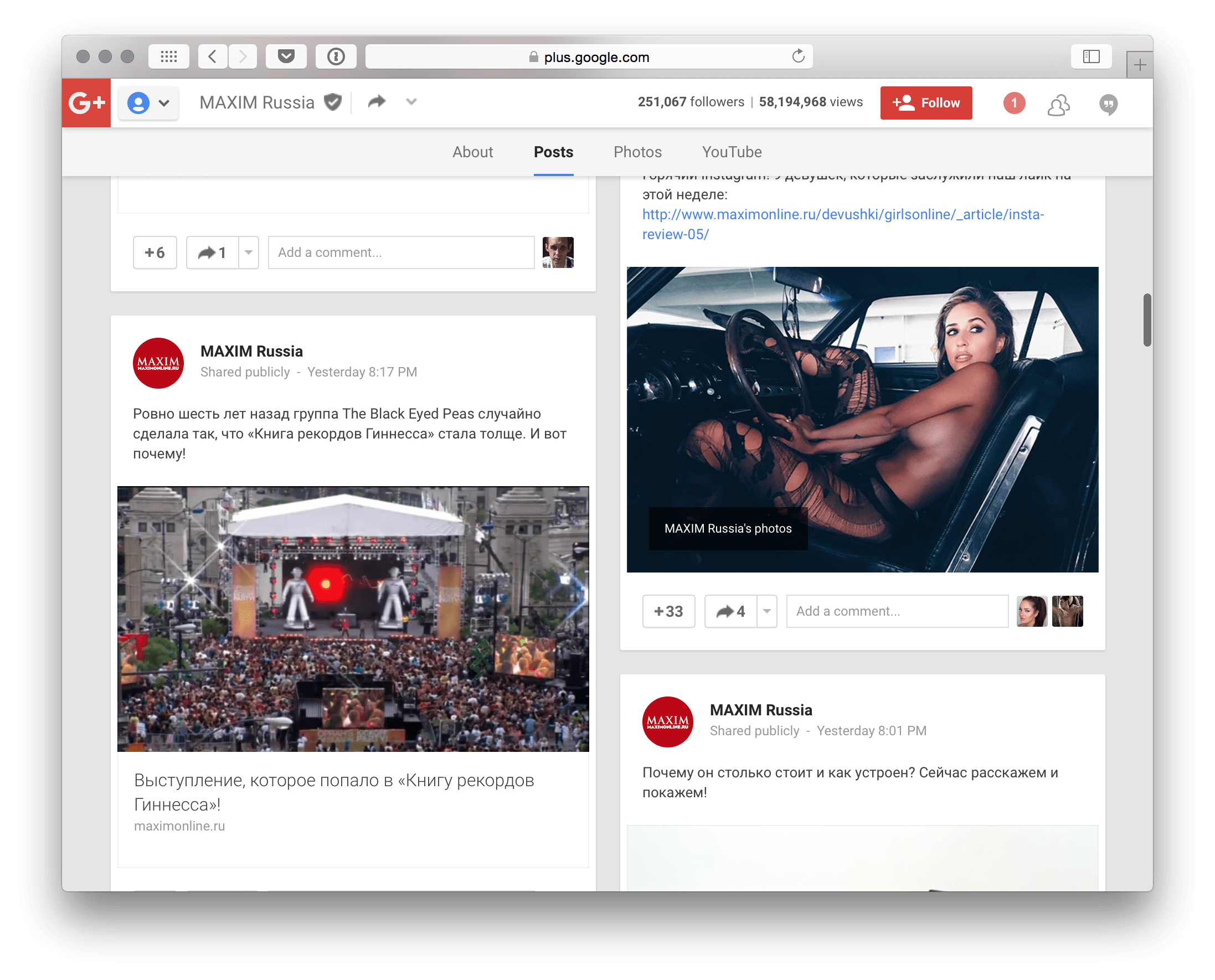The image size is (1215, 980).
Task: Click the 58,194,968 views count
Action: (x=810, y=102)
